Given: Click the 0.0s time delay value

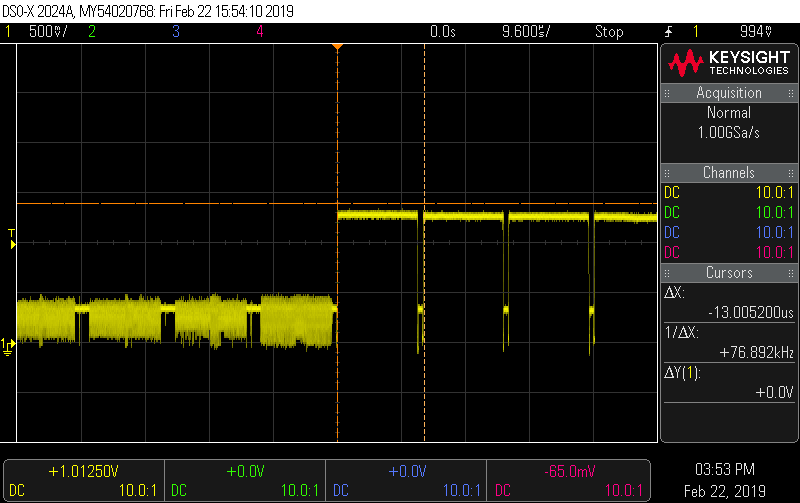Looking at the screenshot, I should 443,32.
